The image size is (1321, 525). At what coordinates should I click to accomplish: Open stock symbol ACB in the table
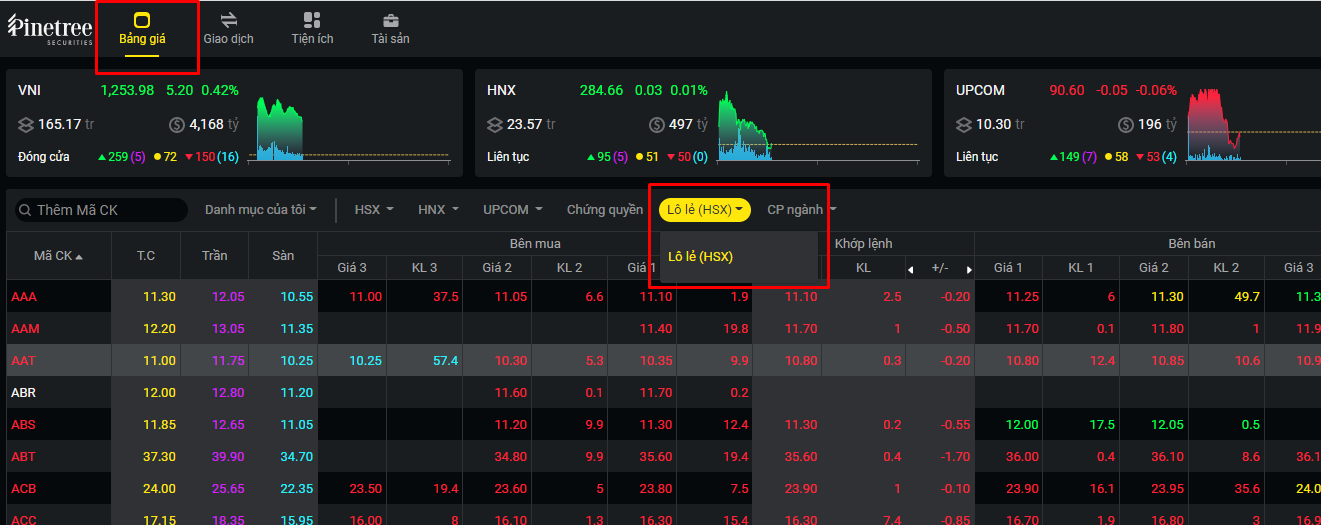[24, 489]
